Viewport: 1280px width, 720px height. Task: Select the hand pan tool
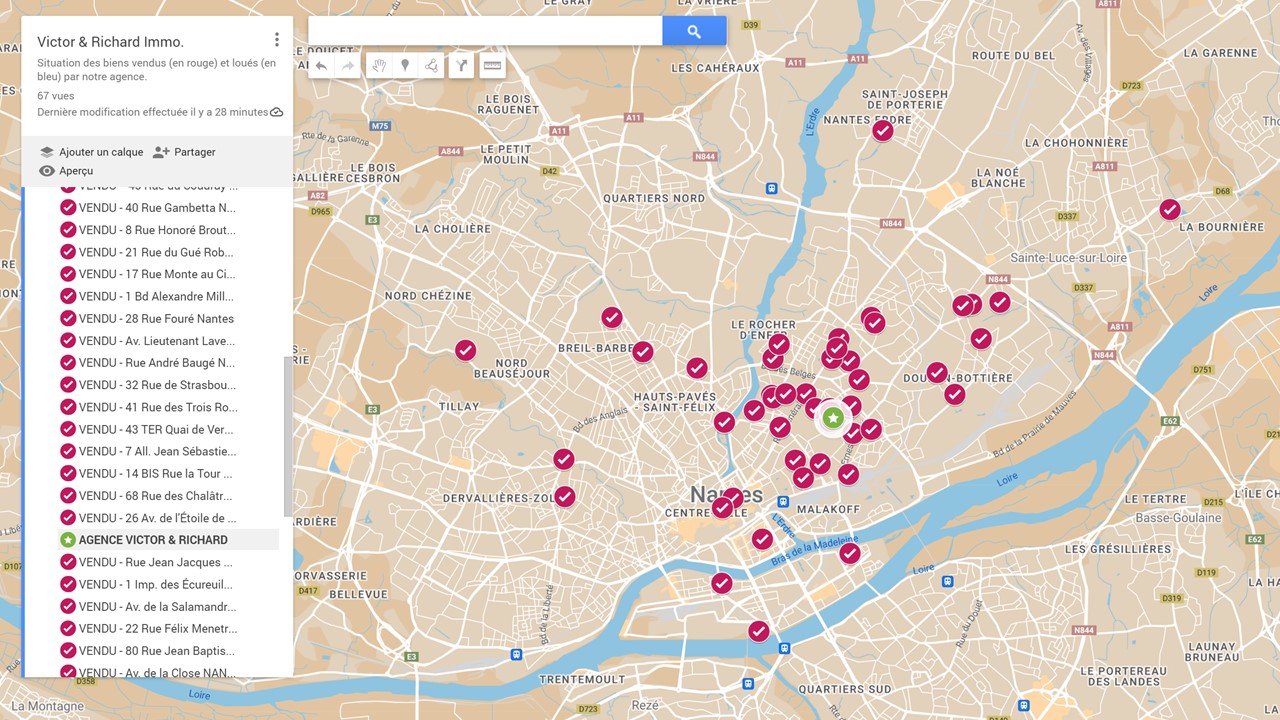click(379, 66)
